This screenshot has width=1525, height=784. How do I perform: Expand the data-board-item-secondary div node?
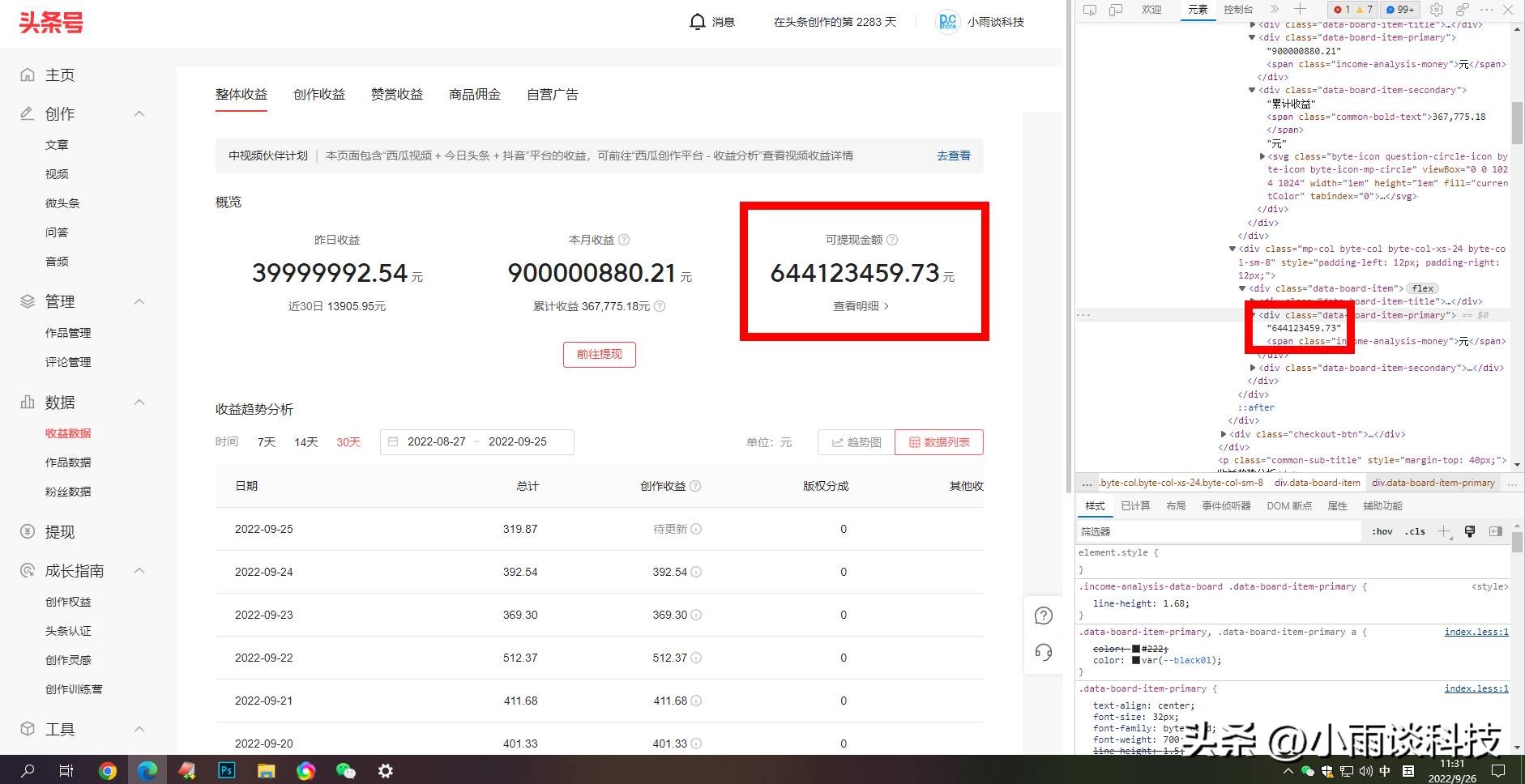(x=1252, y=368)
